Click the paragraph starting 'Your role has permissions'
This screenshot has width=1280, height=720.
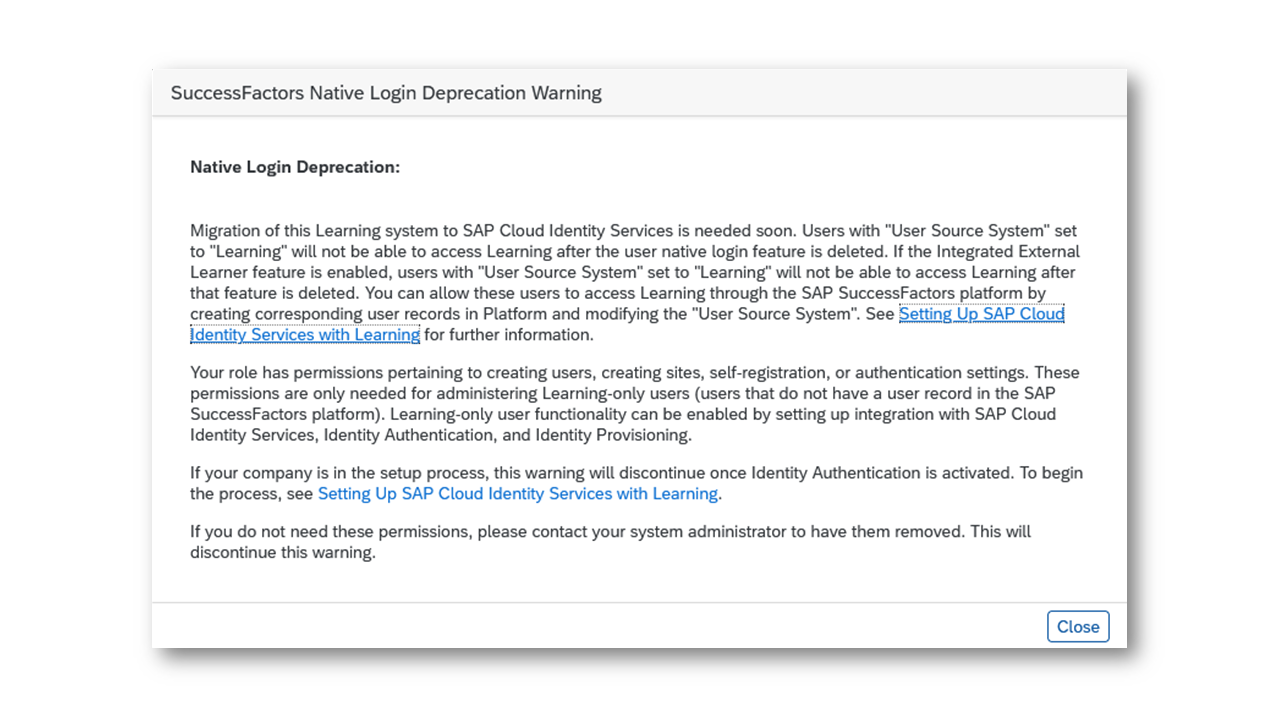click(635, 404)
